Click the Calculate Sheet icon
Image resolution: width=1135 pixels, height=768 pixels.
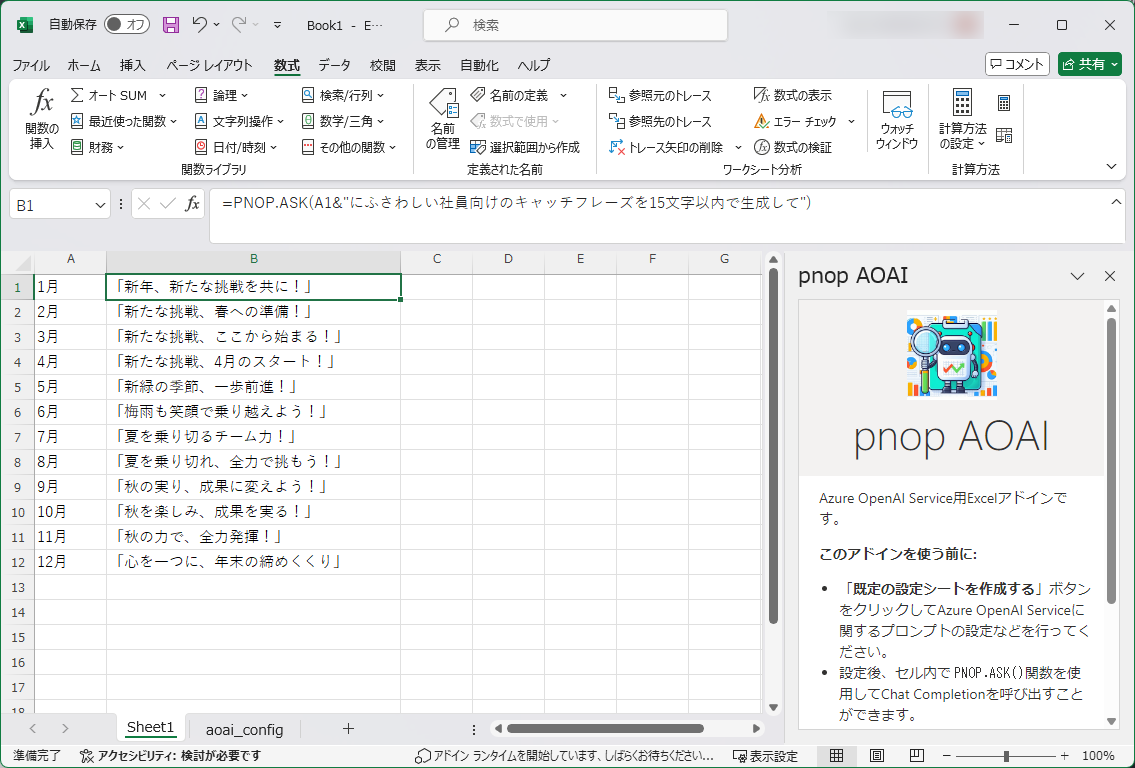[1004, 135]
